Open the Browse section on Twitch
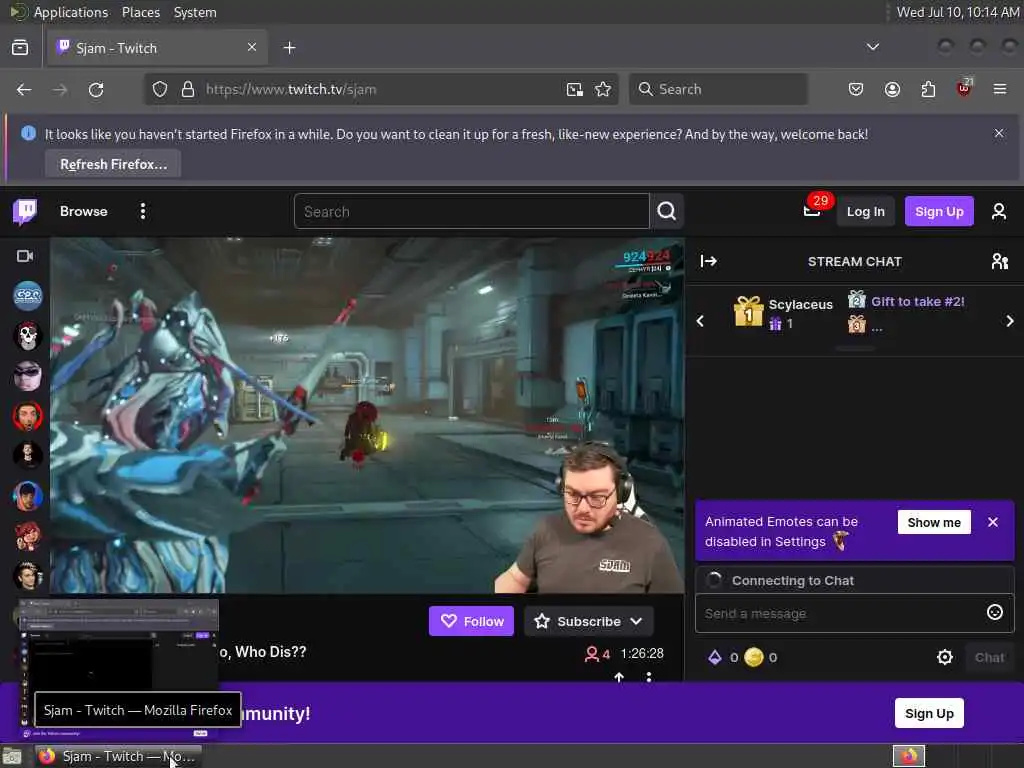The image size is (1024, 768). [x=84, y=211]
